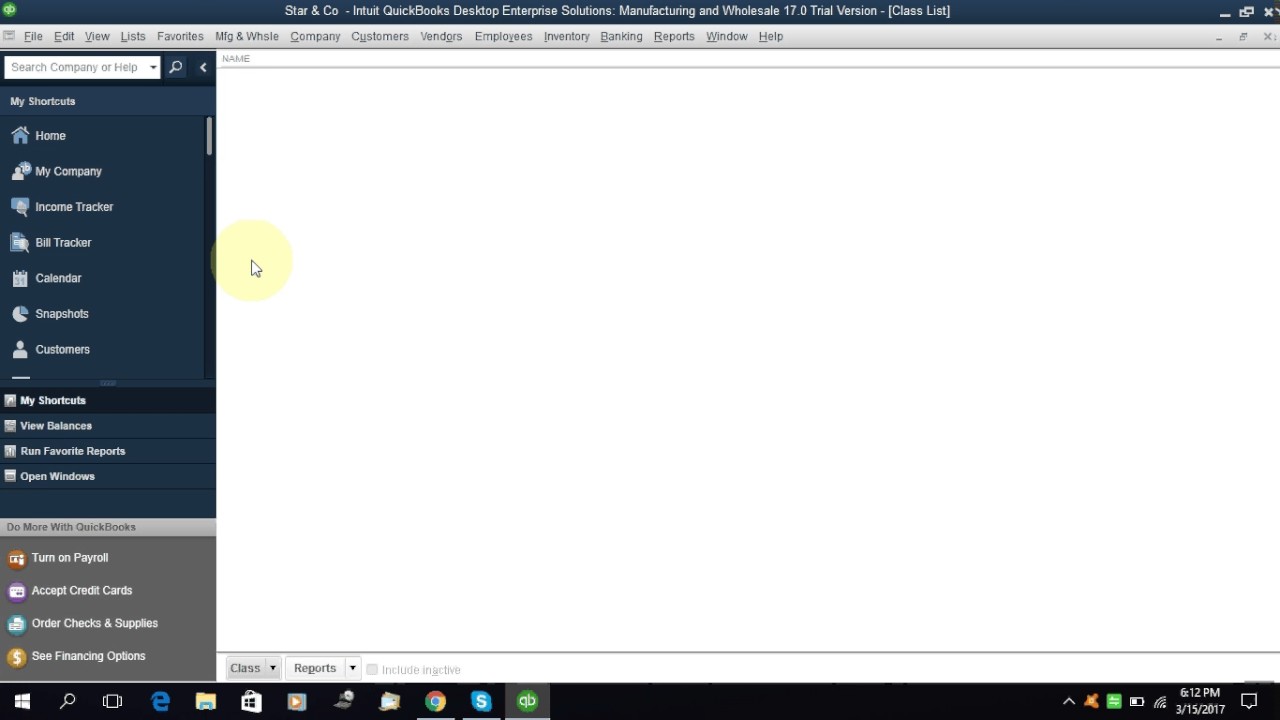Image resolution: width=1280 pixels, height=720 pixels.
Task: Open Task View on taskbar
Action: click(x=112, y=702)
